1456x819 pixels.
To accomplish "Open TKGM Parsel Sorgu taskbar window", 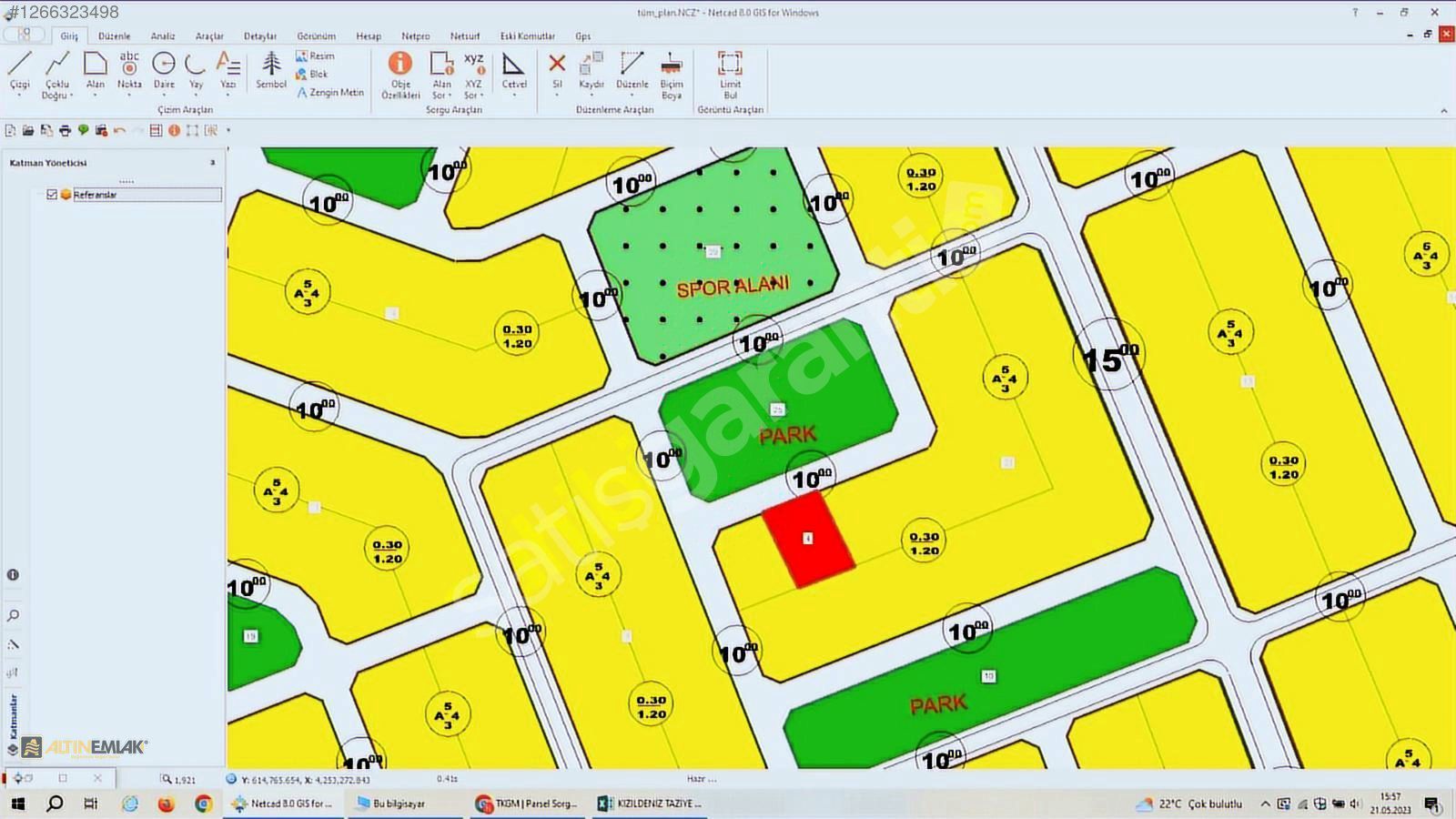I will tap(528, 804).
